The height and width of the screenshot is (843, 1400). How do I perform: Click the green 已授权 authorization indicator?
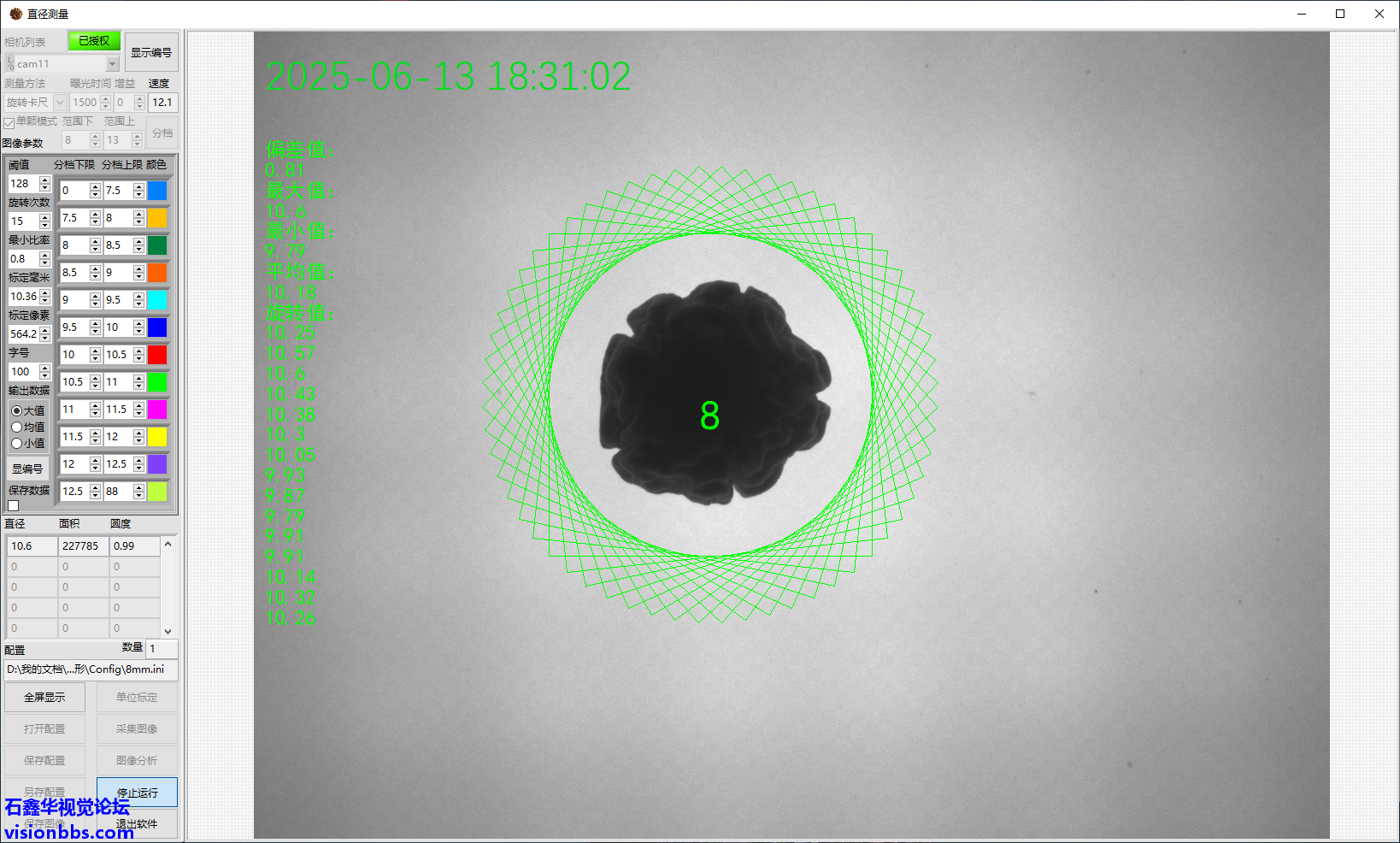[x=94, y=41]
